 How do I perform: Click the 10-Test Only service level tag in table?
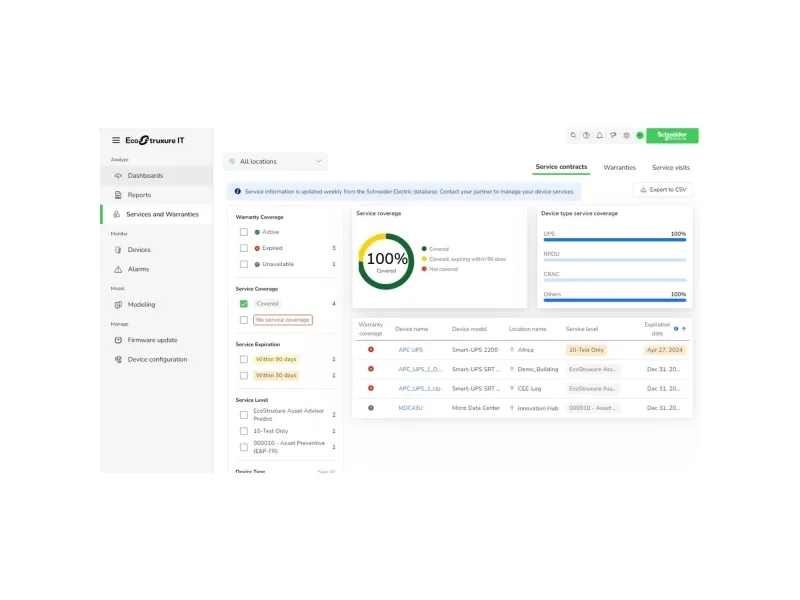586,350
